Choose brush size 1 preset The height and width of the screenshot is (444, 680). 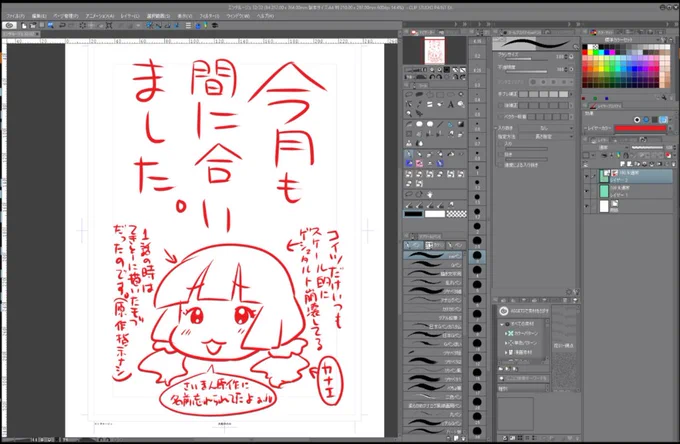(477, 169)
